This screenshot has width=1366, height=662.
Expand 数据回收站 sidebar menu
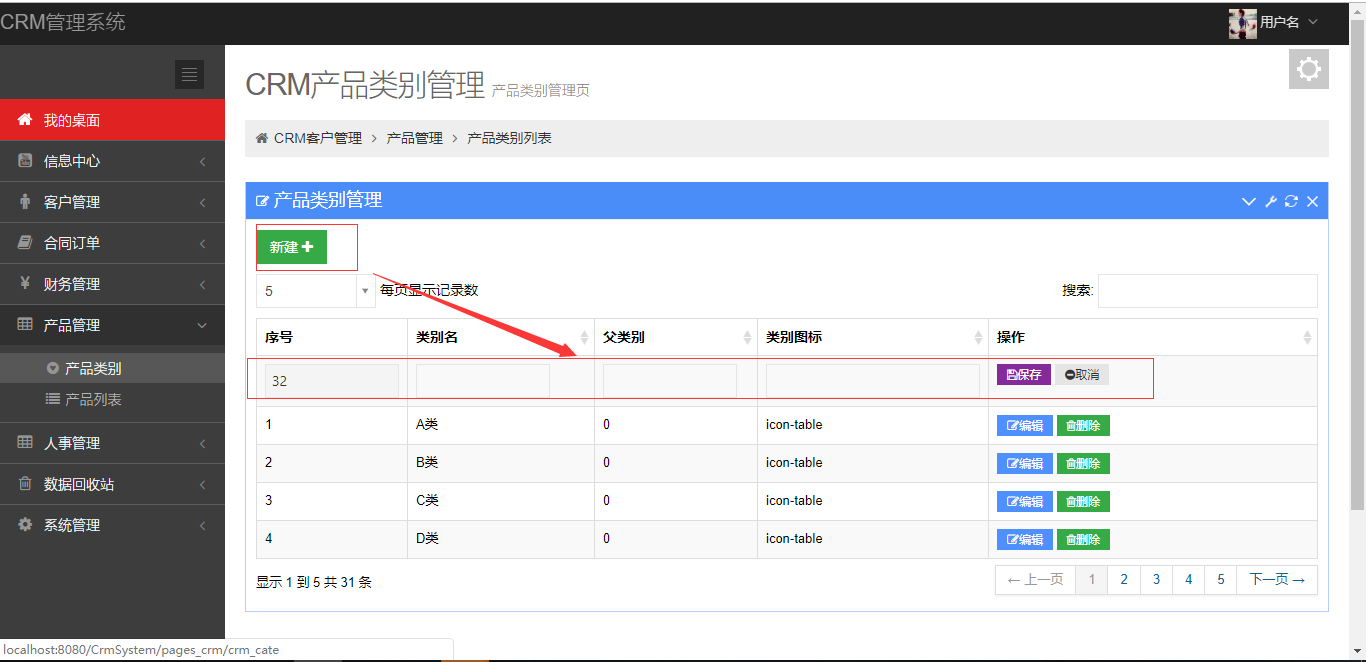112,484
